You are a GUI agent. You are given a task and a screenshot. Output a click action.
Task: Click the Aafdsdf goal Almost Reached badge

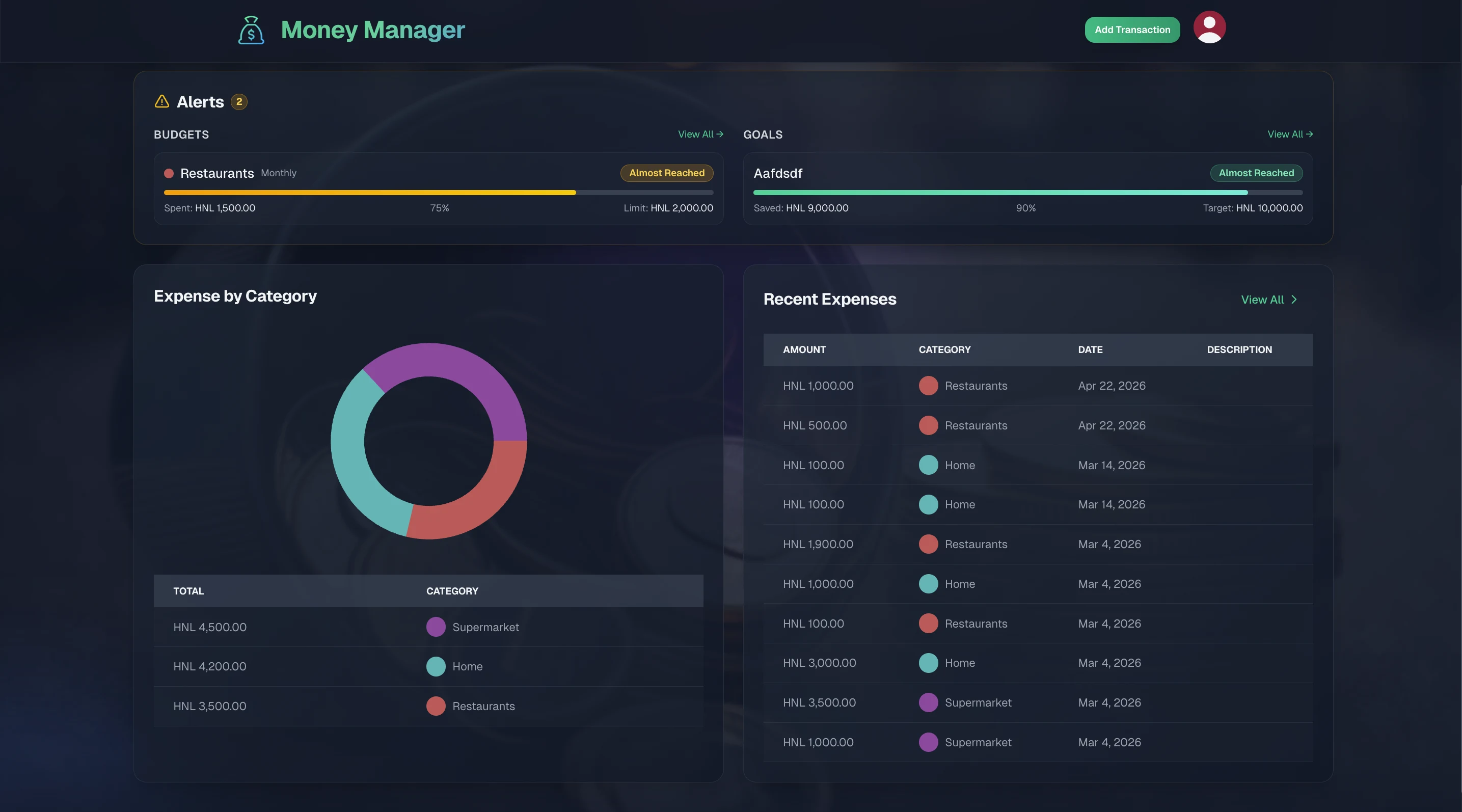coord(1257,173)
